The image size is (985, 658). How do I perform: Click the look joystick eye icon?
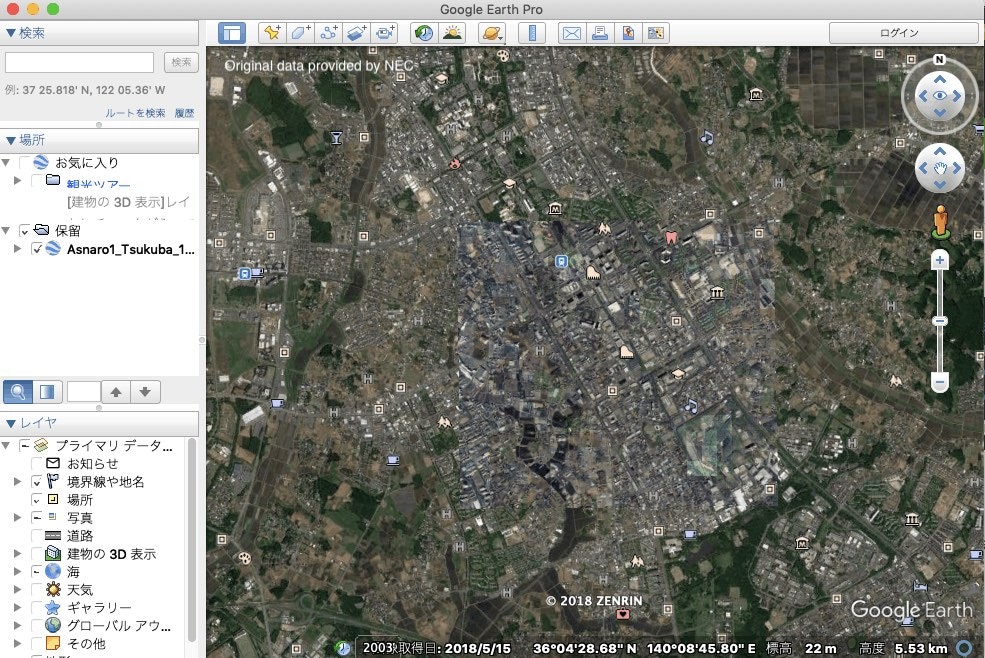(x=939, y=96)
